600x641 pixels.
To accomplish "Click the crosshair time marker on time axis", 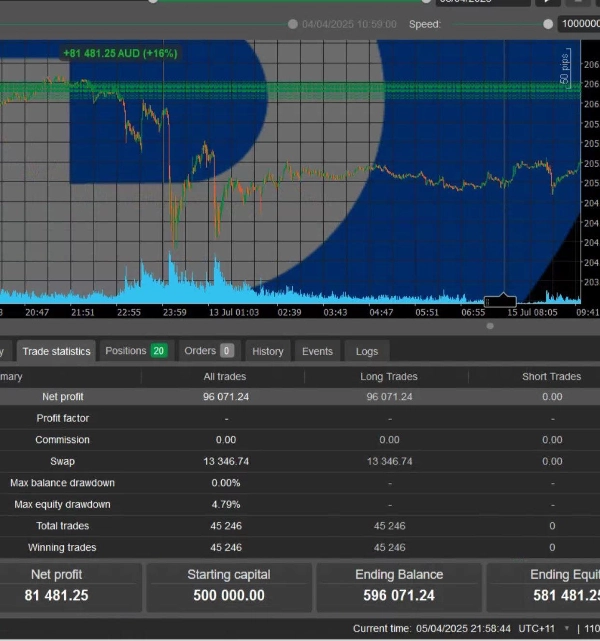I will tap(499, 300).
